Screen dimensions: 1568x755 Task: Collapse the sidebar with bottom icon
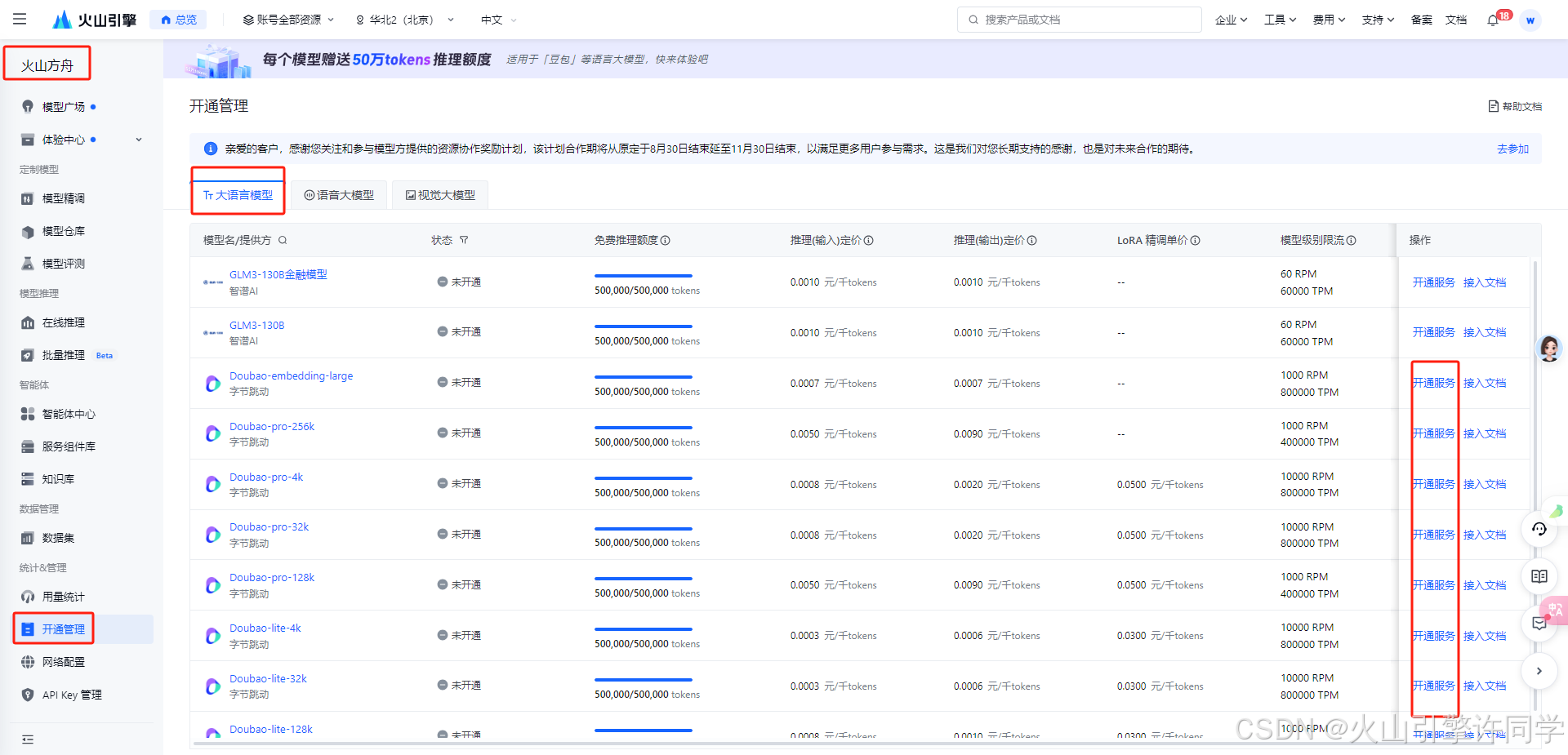point(28,739)
